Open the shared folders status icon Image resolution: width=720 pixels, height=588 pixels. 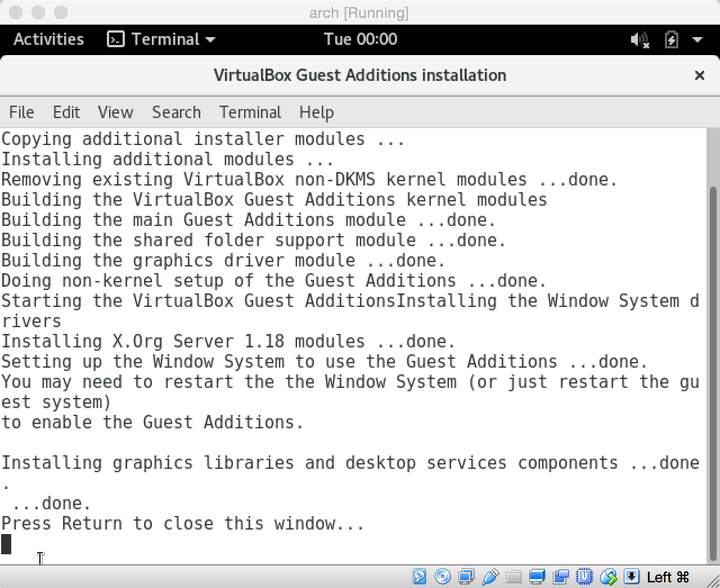(x=513, y=577)
